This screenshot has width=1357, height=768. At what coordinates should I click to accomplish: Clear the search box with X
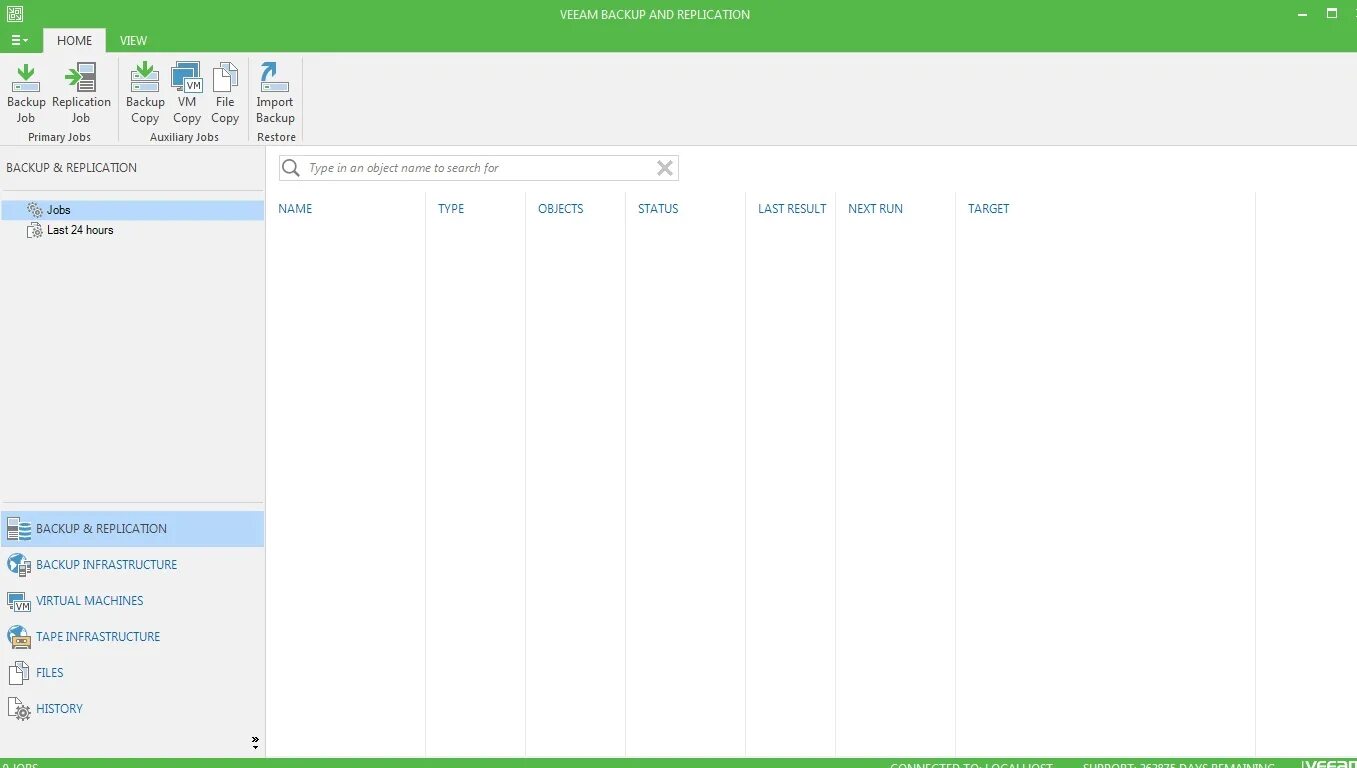[665, 168]
